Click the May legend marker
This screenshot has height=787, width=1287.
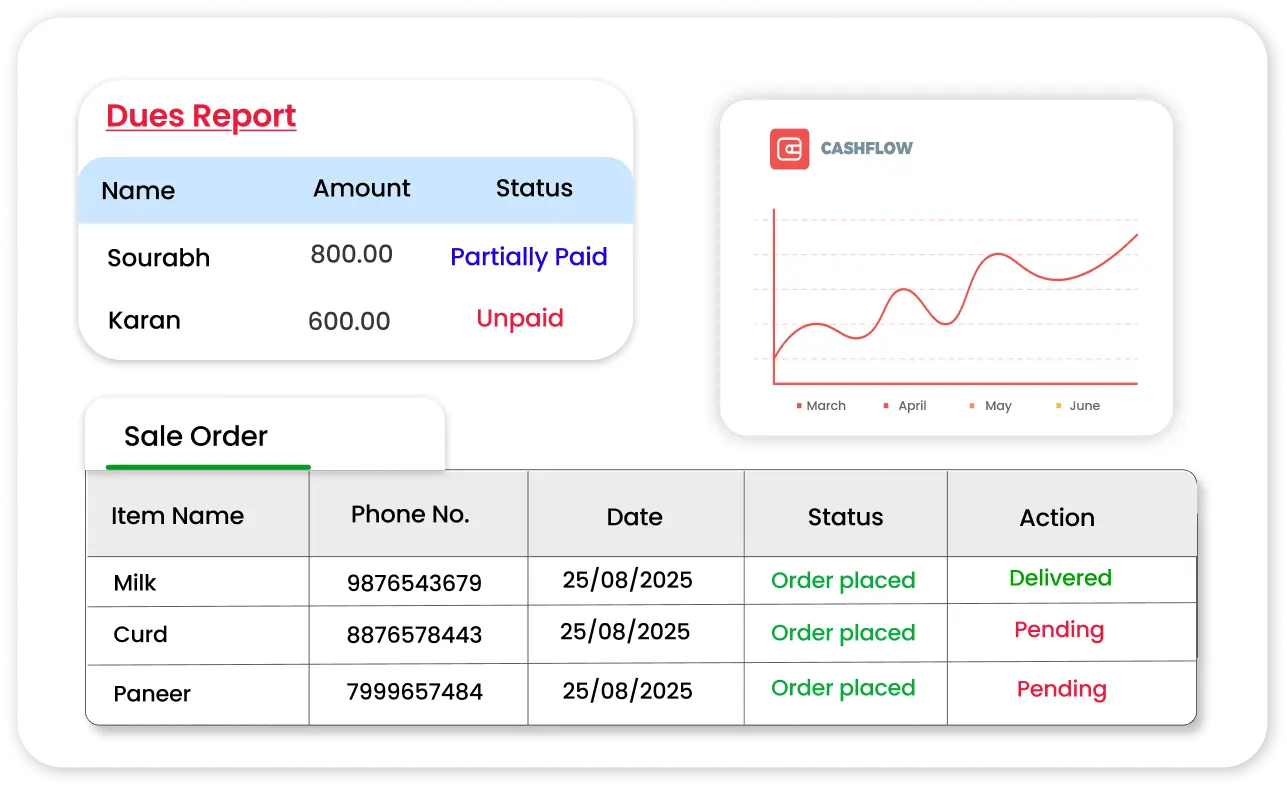pos(972,406)
